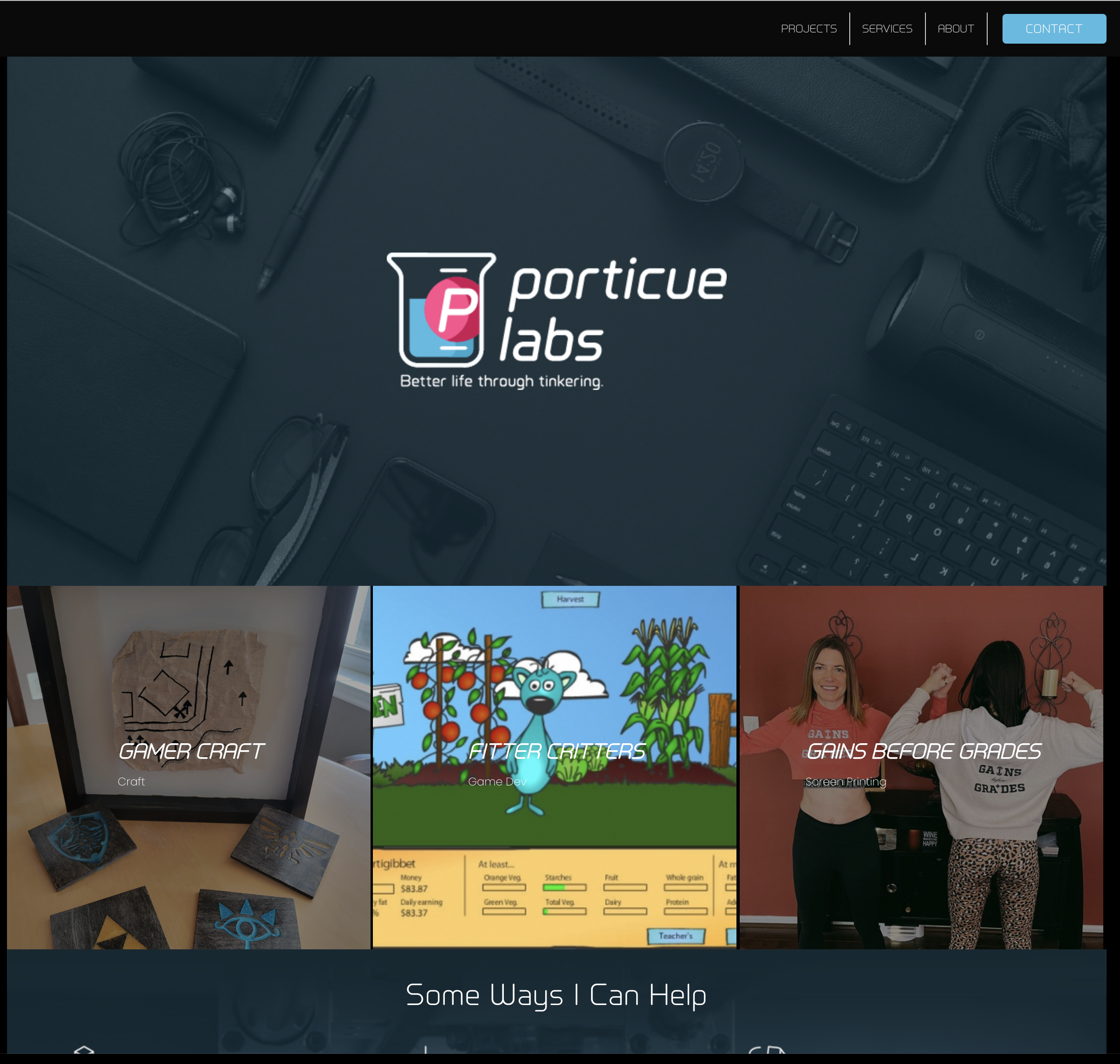Image resolution: width=1120 pixels, height=1064 pixels.
Task: Click the Craft category label
Action: (131, 782)
